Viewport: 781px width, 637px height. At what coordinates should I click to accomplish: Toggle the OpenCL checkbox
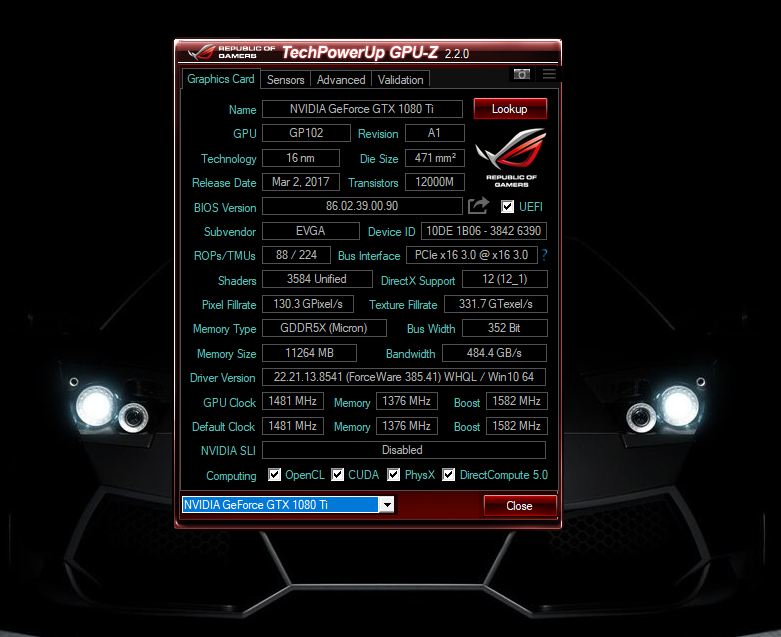tap(274, 475)
